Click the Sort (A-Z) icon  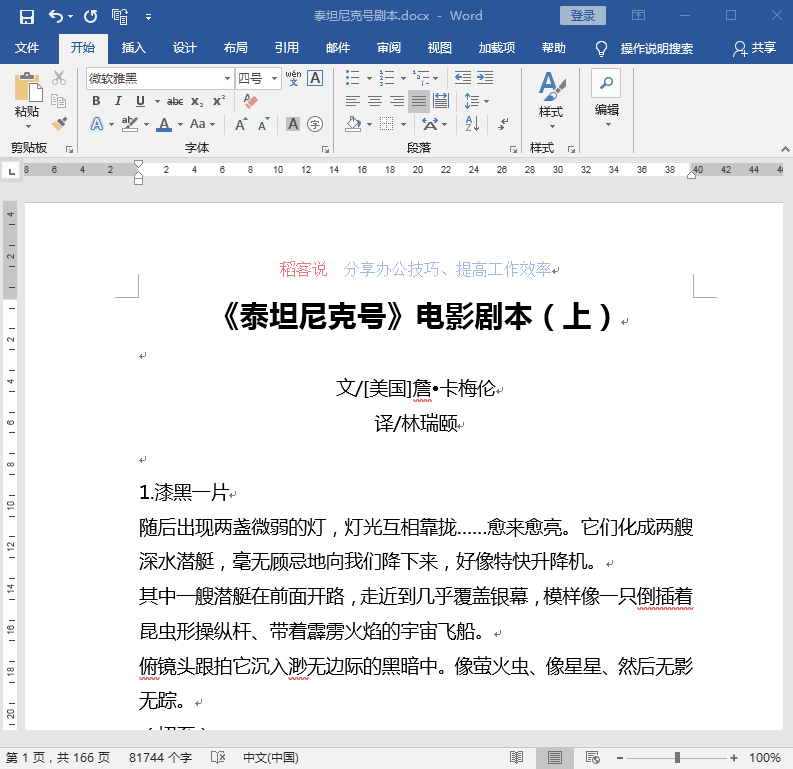472,124
